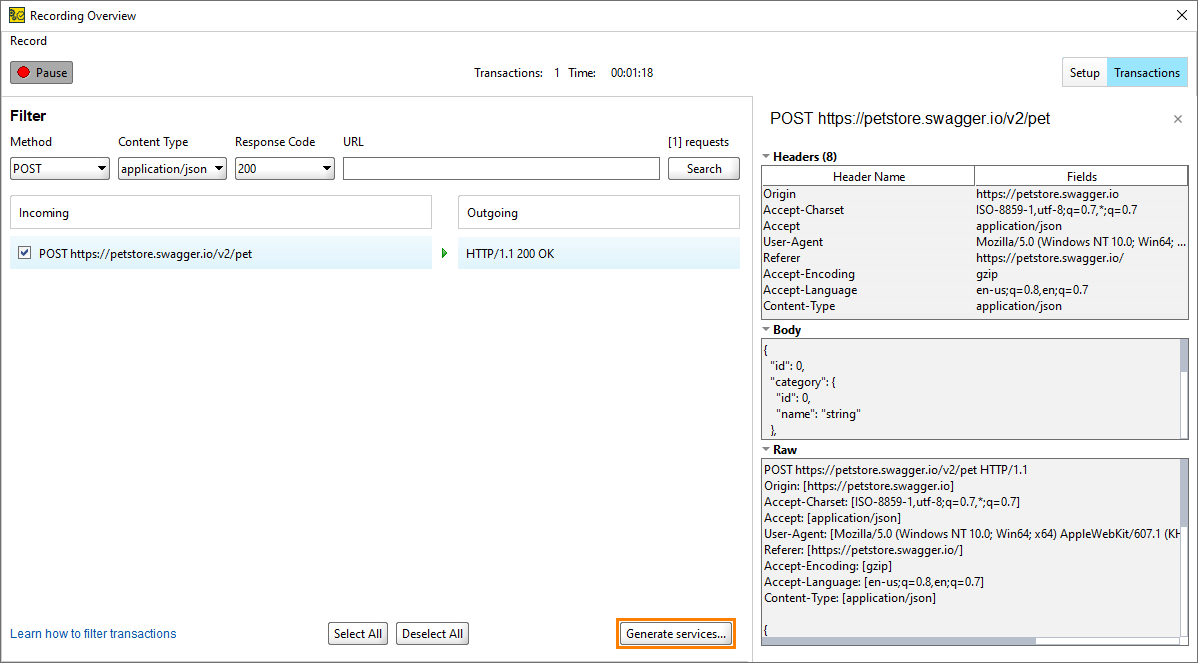
Task: Close the transaction detail panel with the X
Action: coord(1177,118)
